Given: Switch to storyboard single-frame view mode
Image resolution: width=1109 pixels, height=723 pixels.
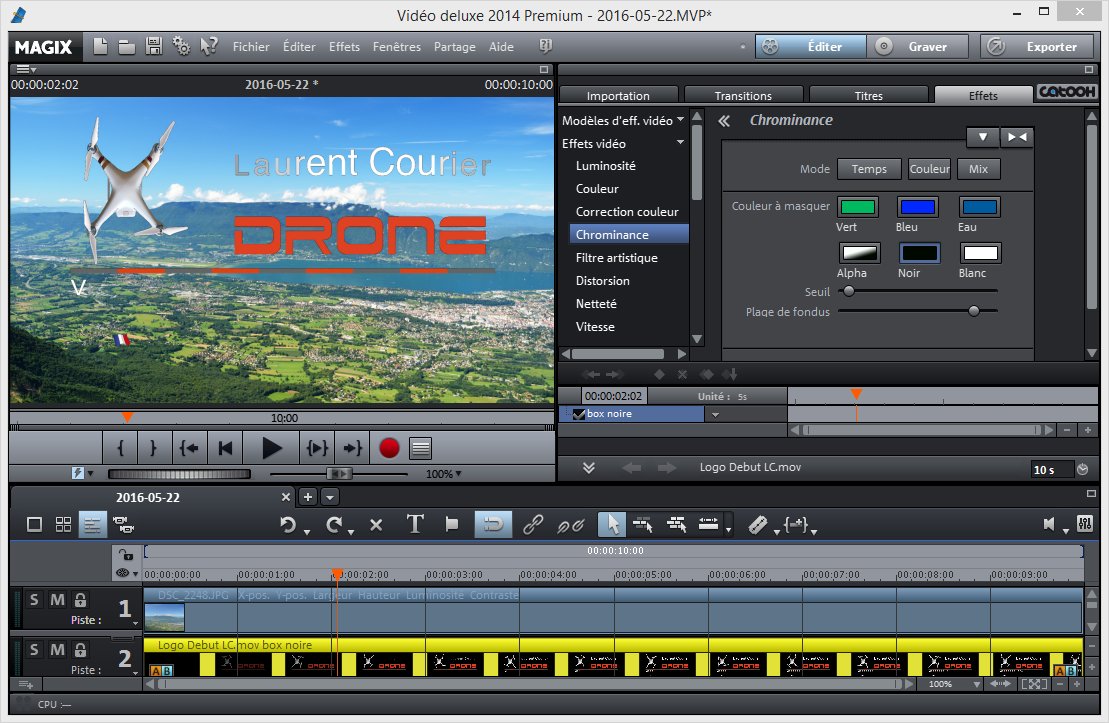Looking at the screenshot, I should tap(34, 524).
